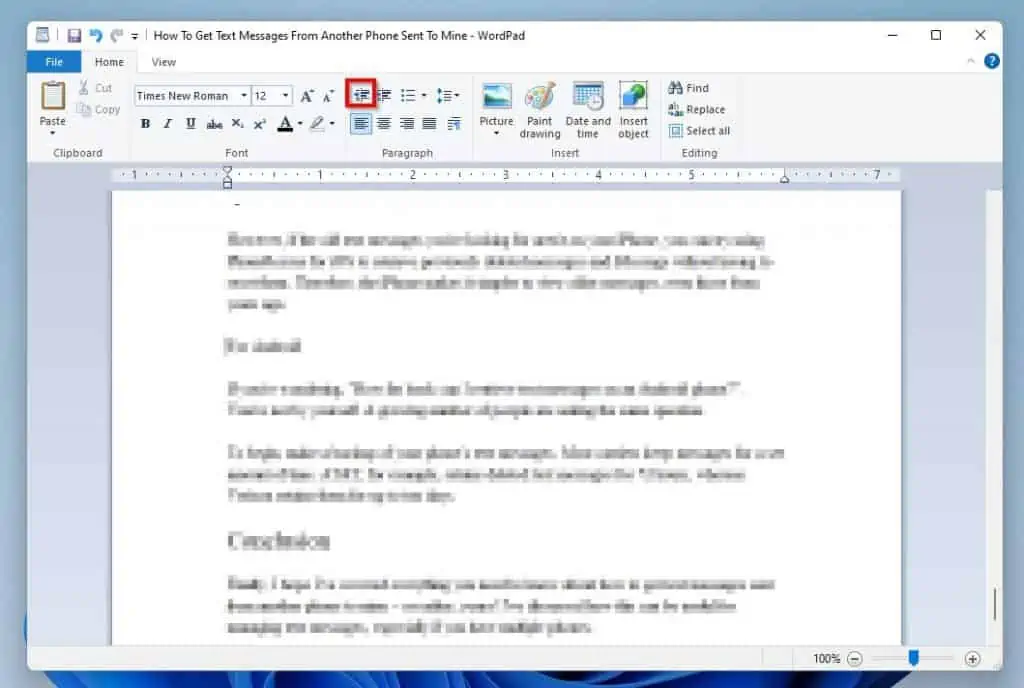Insert a Picture
Image resolution: width=1024 pixels, height=688 pixels.
(496, 103)
